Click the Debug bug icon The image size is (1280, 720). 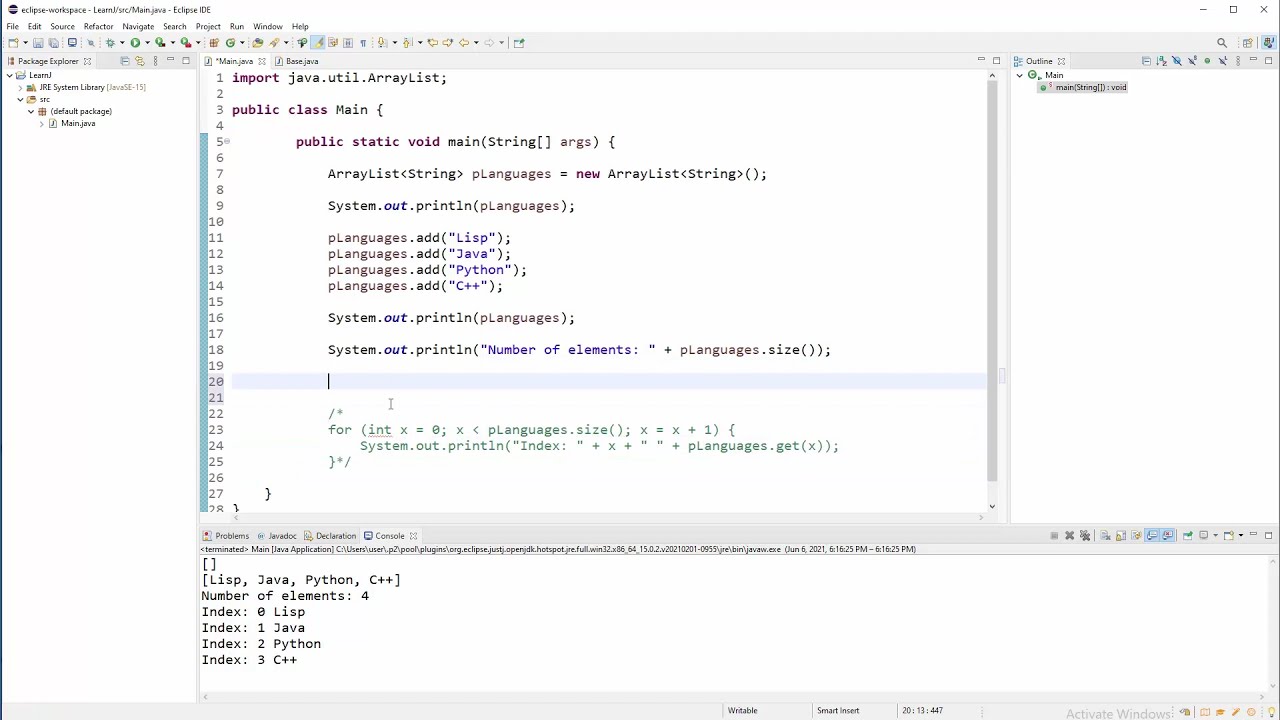pos(110,42)
